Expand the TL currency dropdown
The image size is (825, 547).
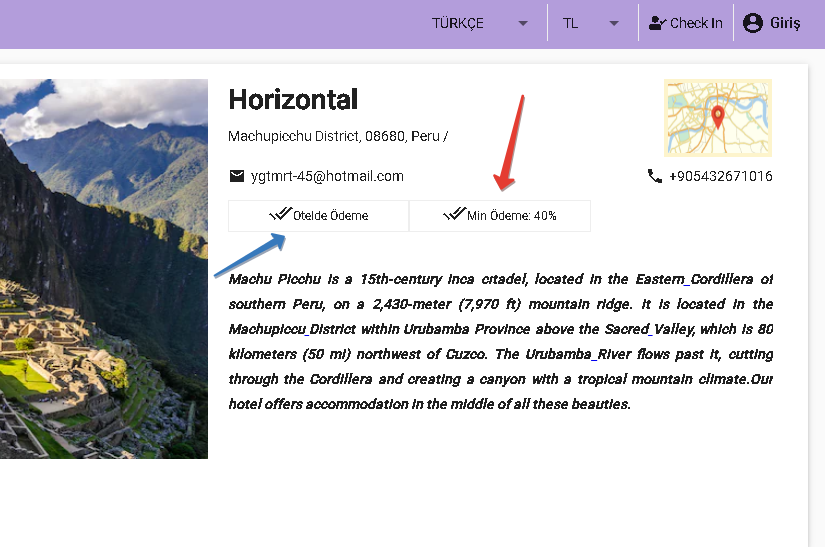(x=590, y=23)
